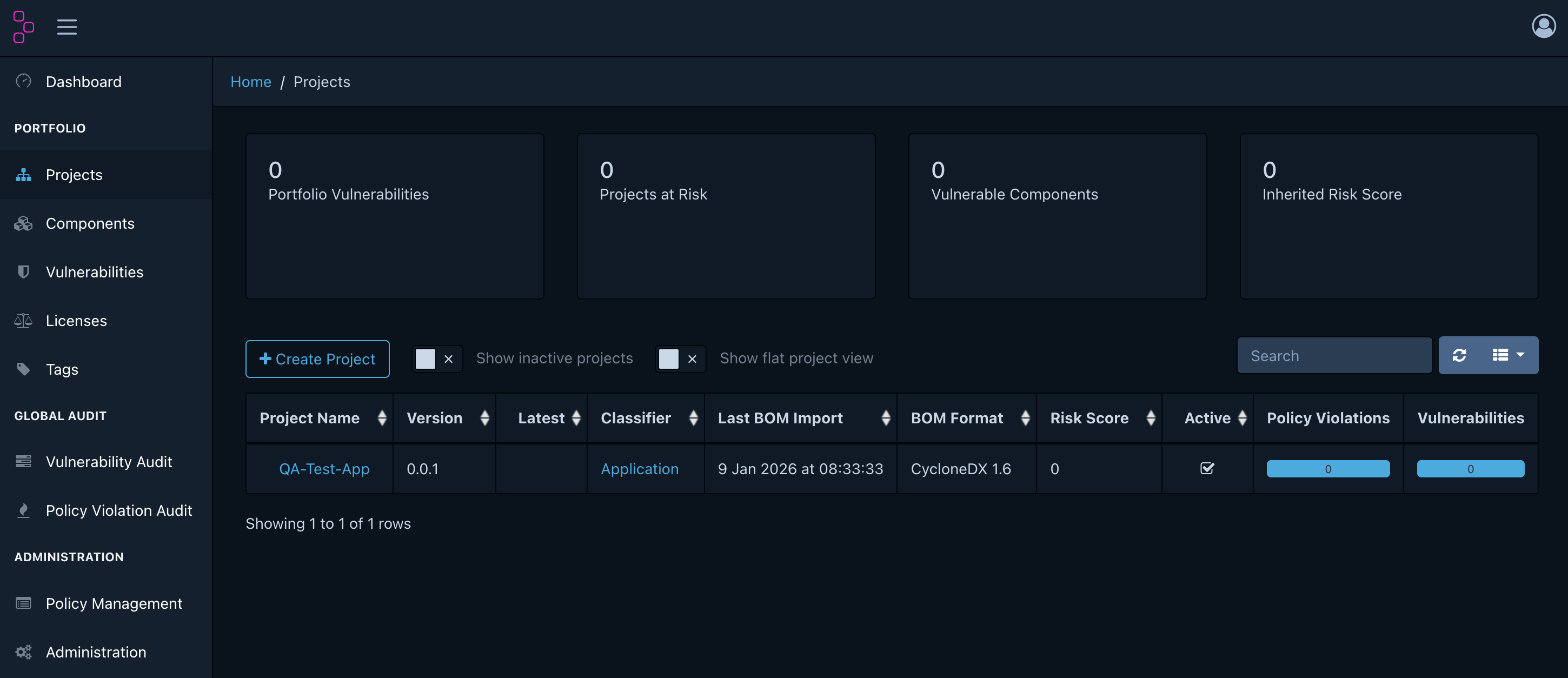This screenshot has height=678, width=1568.
Task: Click the Active checkbox for QA-Test-App
Action: 1206,469
